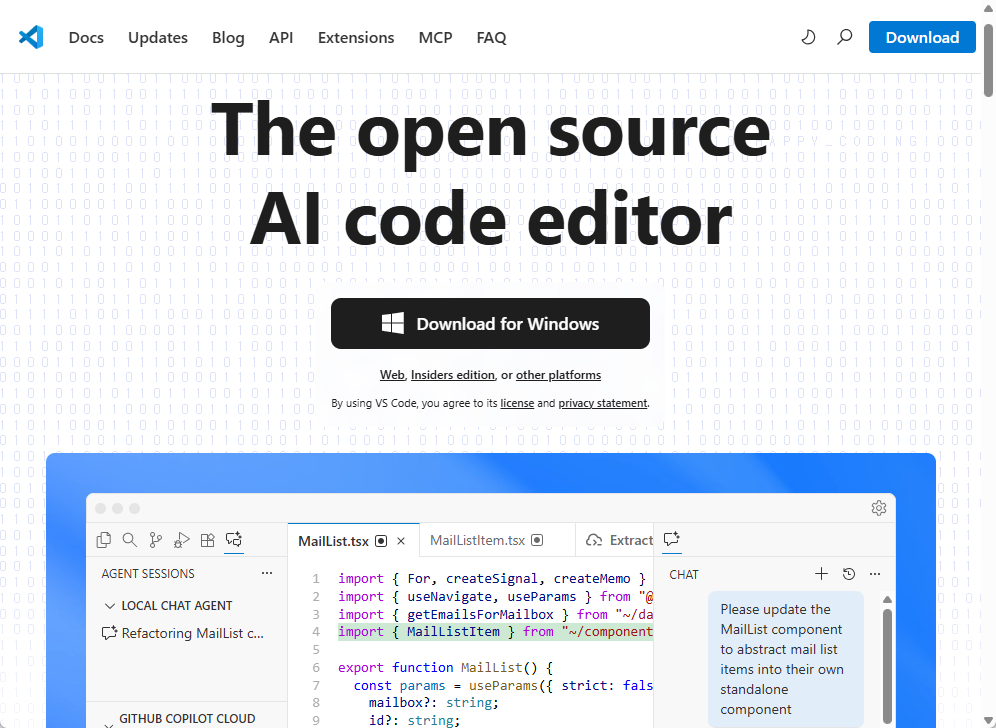Open the Updates page
The height and width of the screenshot is (728, 996).
(x=158, y=37)
